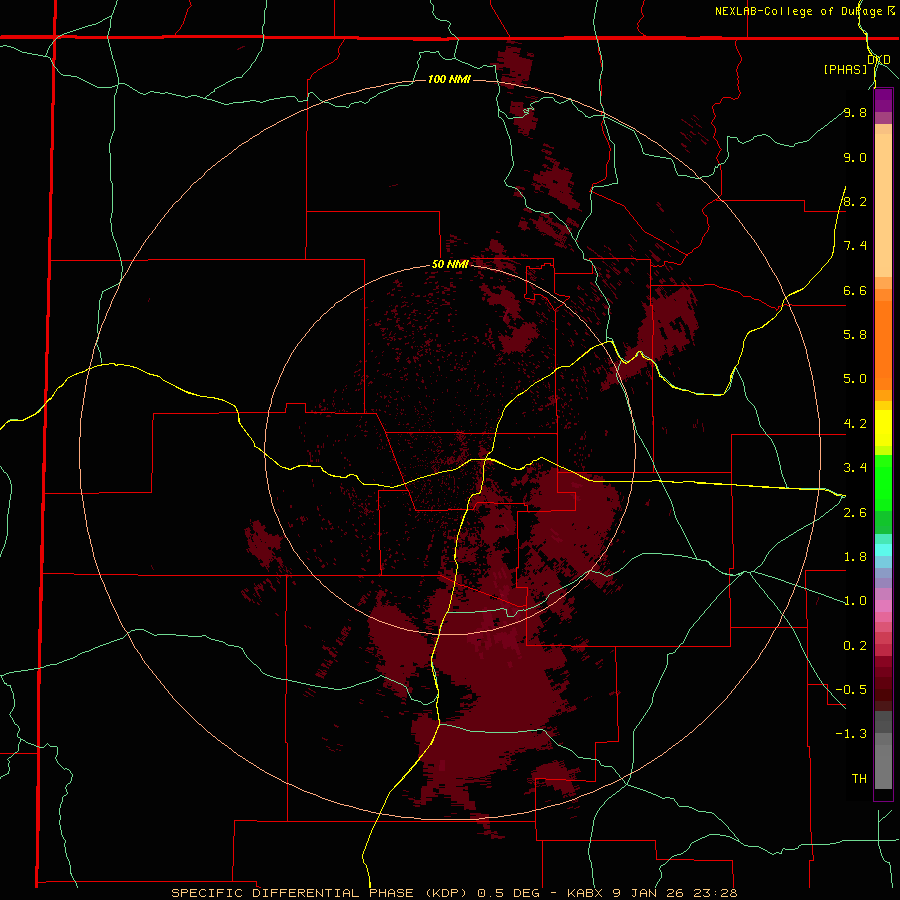This screenshot has width=900, height=900.
Task: Select the 9.0 value on the color scale
Action: click(855, 157)
